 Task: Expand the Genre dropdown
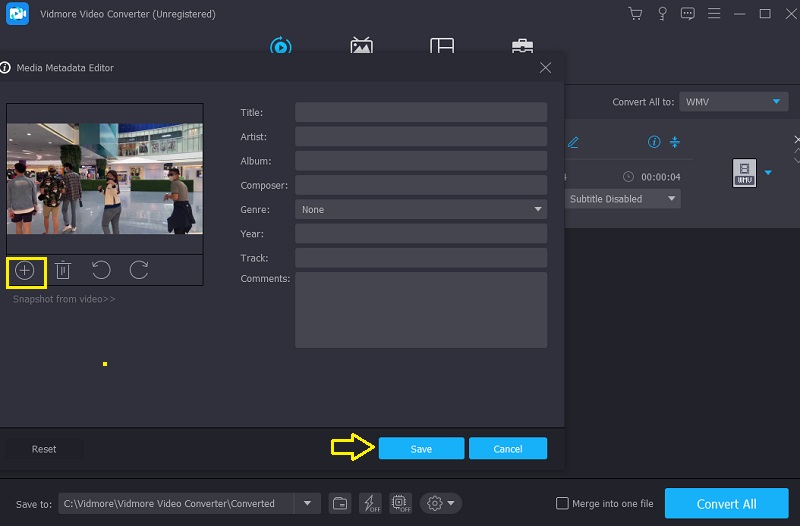420,210
